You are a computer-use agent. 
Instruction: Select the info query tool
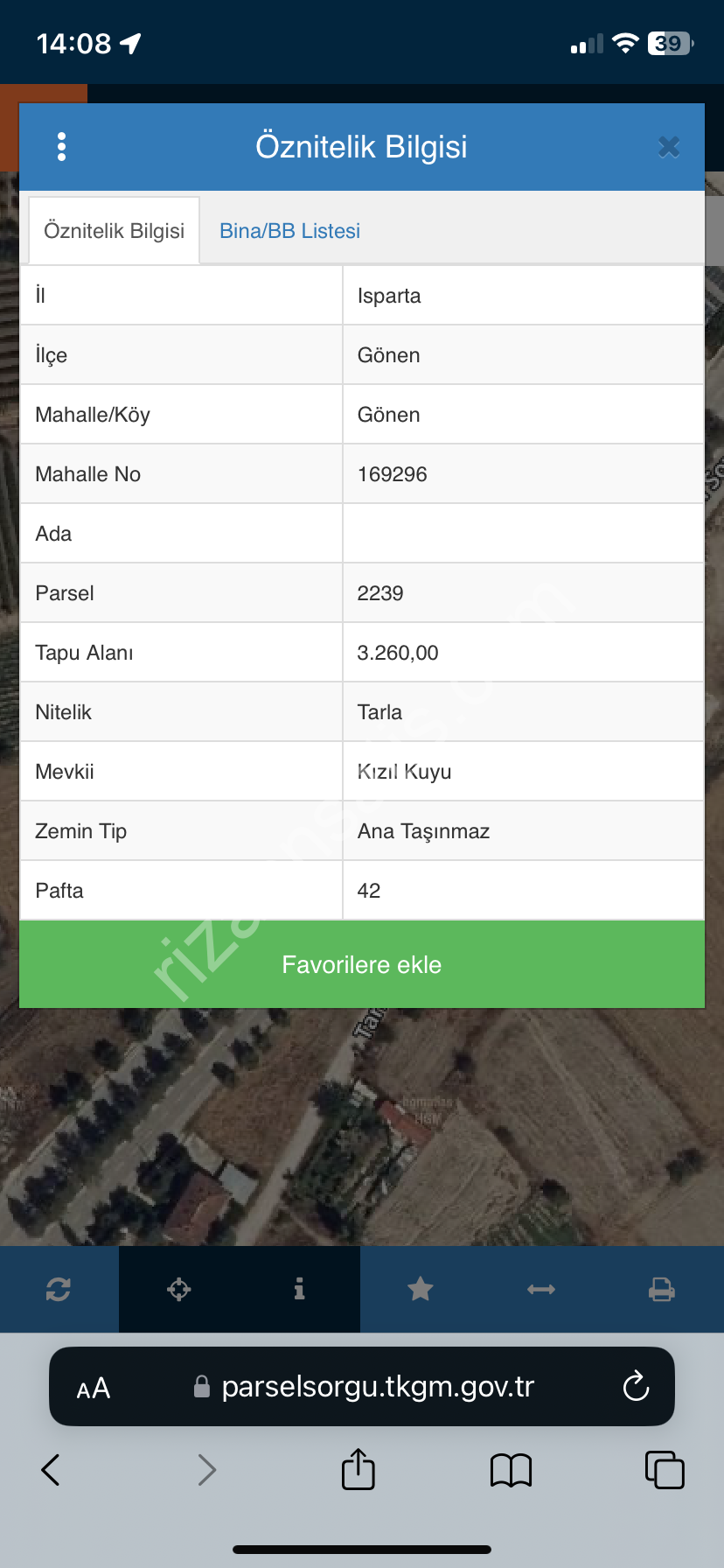coord(299,1289)
